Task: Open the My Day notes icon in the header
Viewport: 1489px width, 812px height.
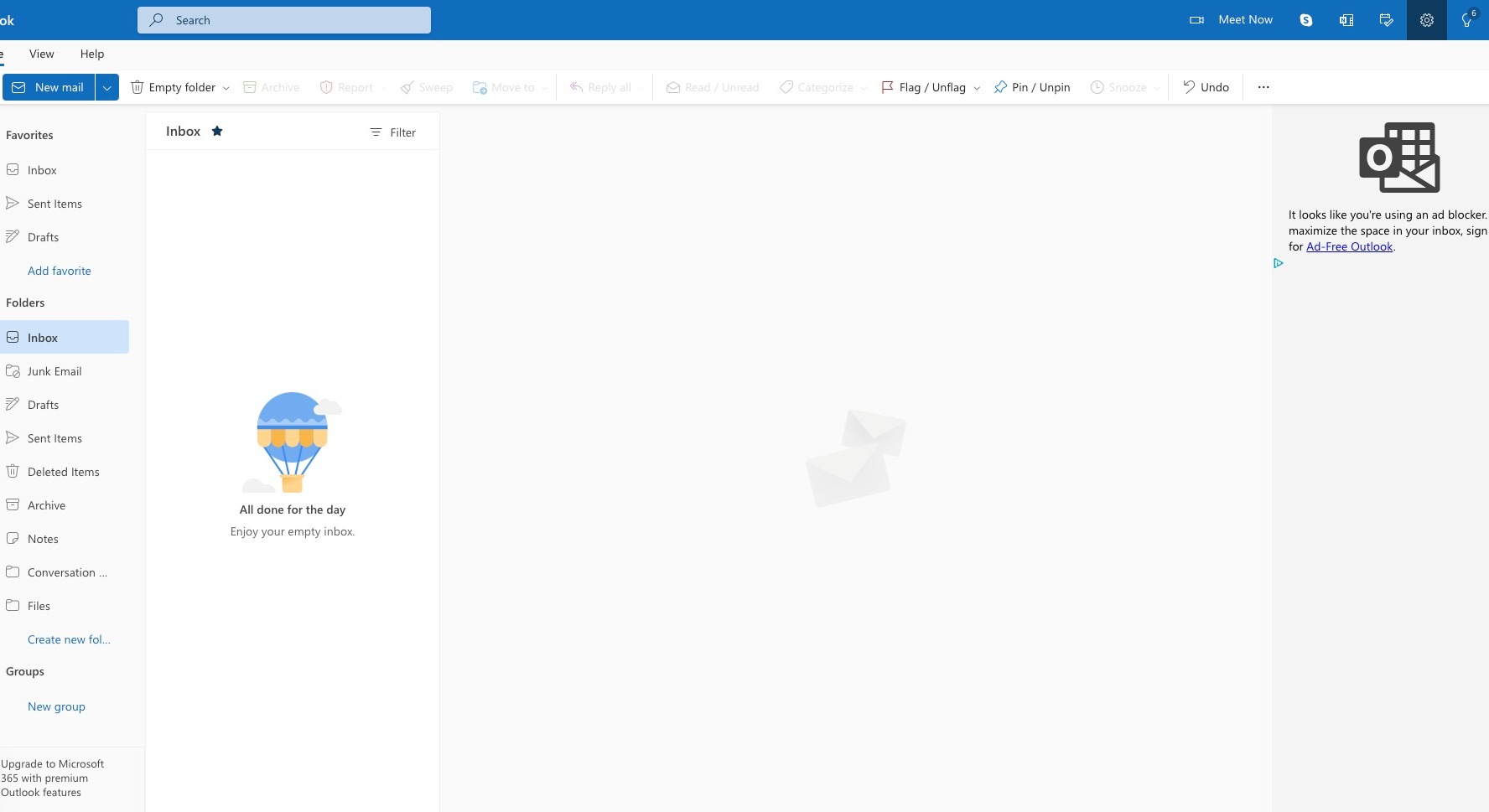Action: [1387, 20]
